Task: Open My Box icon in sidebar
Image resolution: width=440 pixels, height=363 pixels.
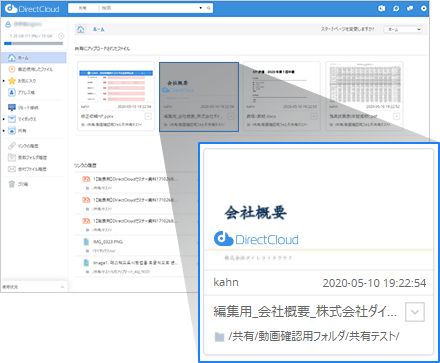Action: (12, 119)
